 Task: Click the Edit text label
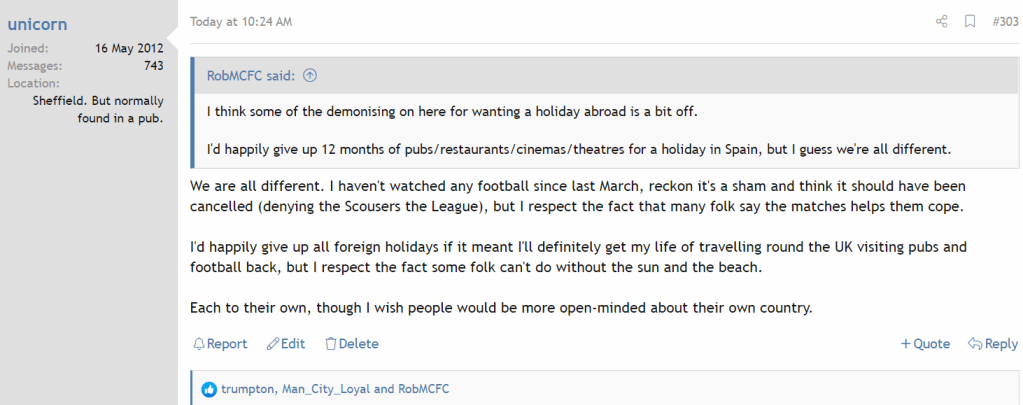point(293,344)
